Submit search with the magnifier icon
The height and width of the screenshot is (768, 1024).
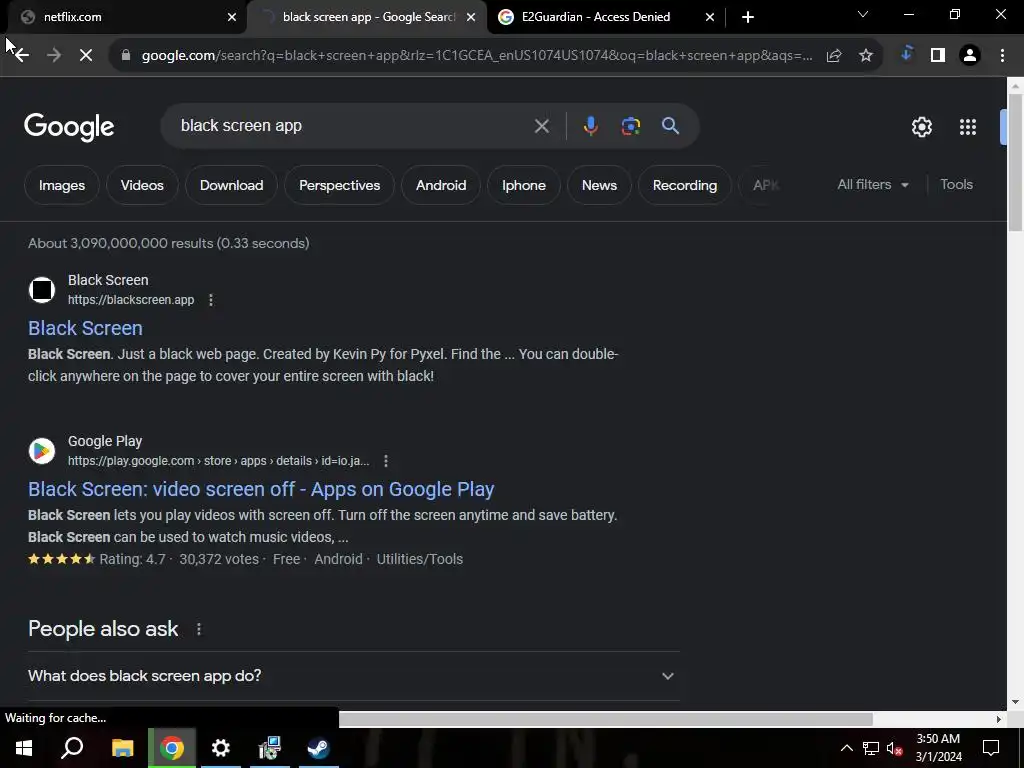670,125
